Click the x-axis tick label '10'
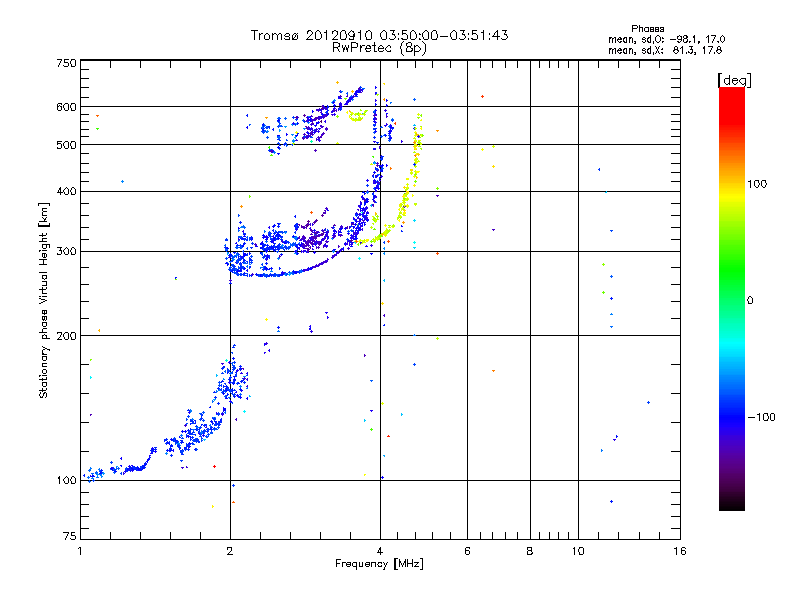800x600 pixels. pos(578,551)
